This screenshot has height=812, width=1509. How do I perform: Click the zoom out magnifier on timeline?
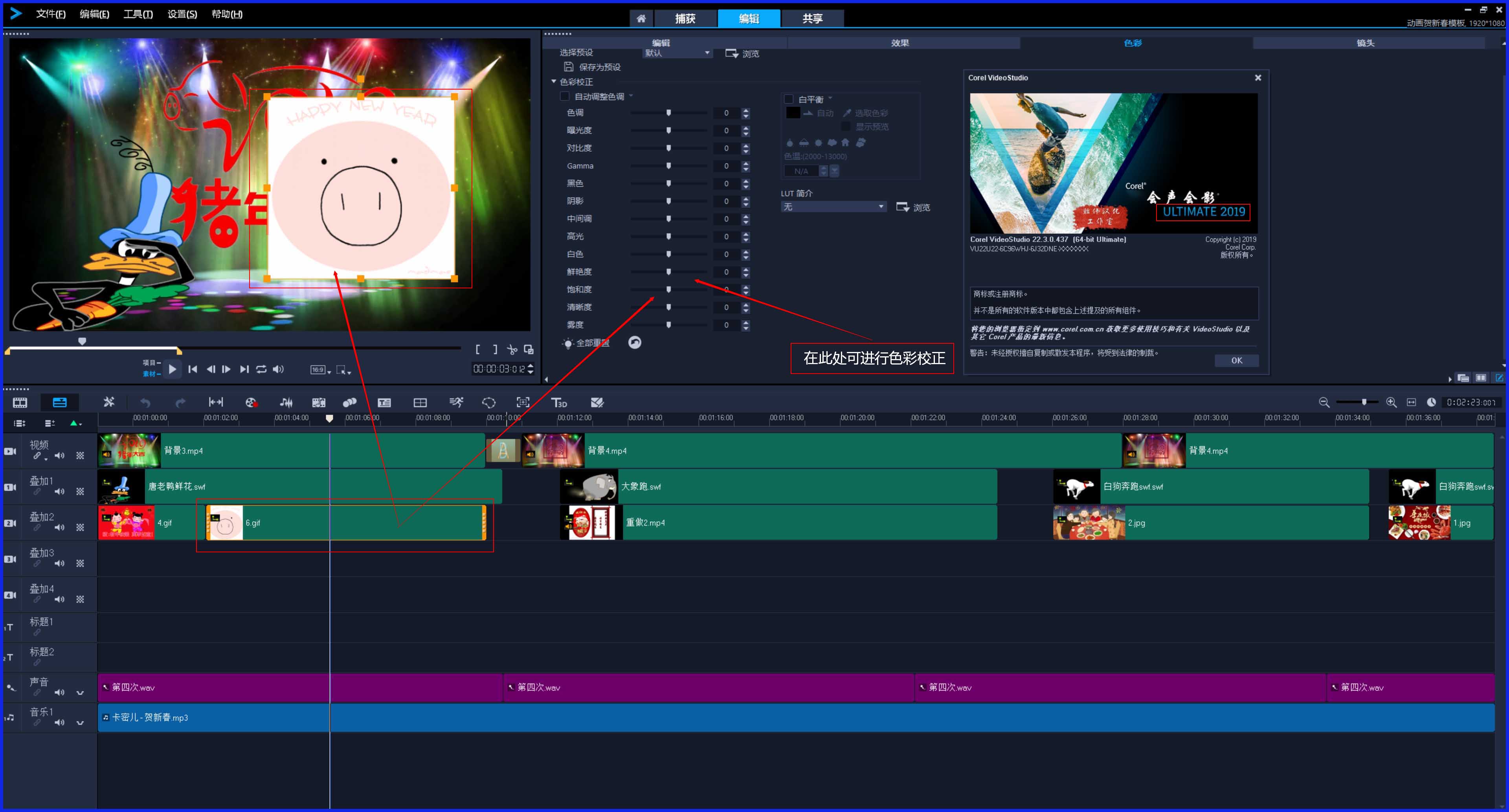[x=1324, y=402]
